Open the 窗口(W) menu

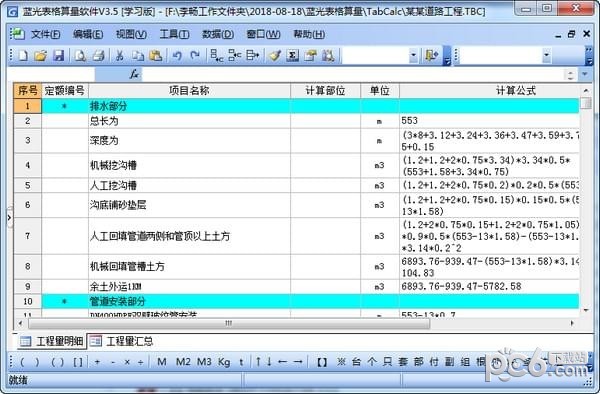[263, 34]
